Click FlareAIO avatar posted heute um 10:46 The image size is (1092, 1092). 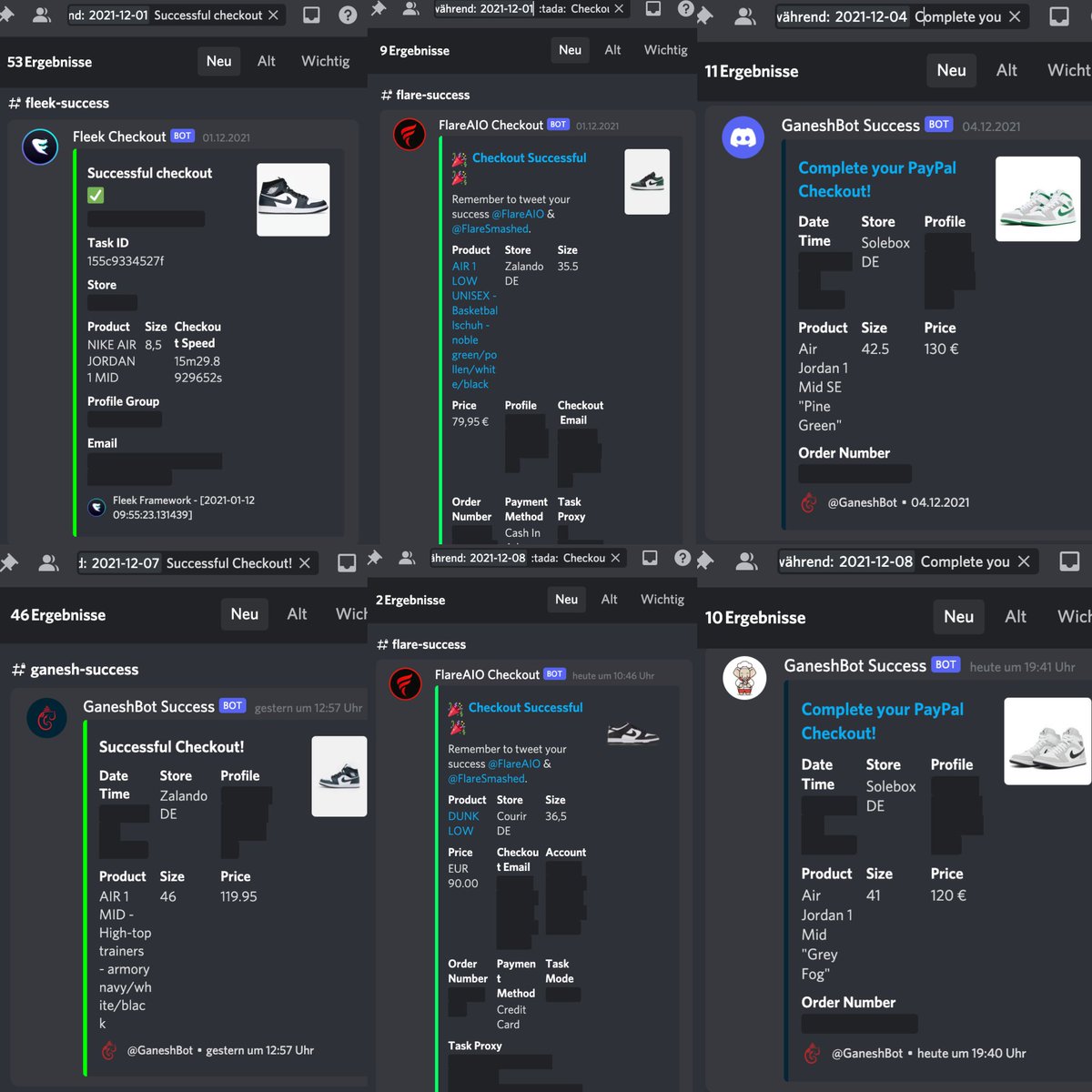click(406, 684)
